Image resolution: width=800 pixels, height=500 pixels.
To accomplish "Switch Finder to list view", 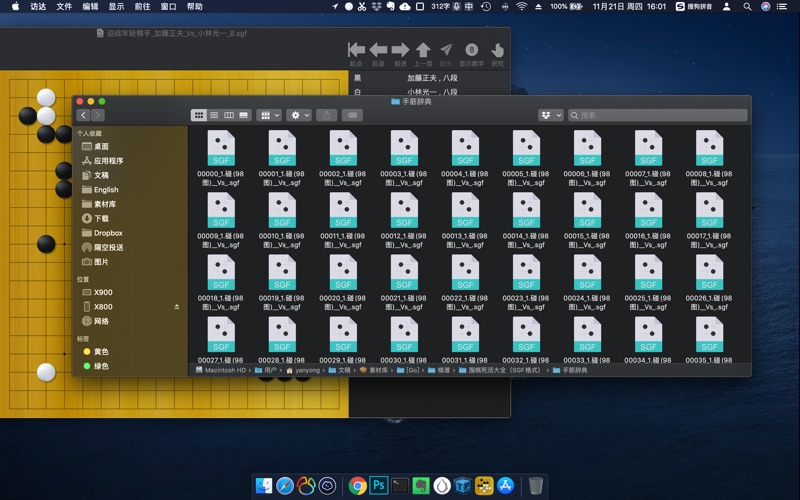I will click(214, 116).
